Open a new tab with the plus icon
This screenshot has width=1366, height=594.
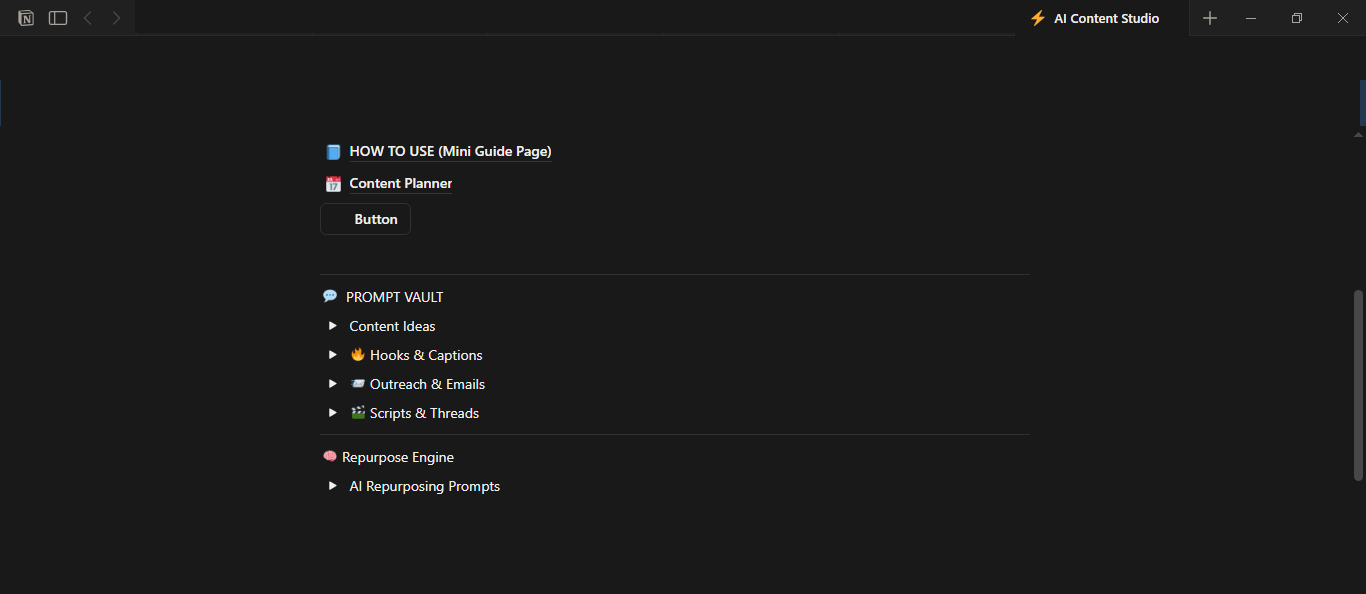pyautogui.click(x=1210, y=17)
